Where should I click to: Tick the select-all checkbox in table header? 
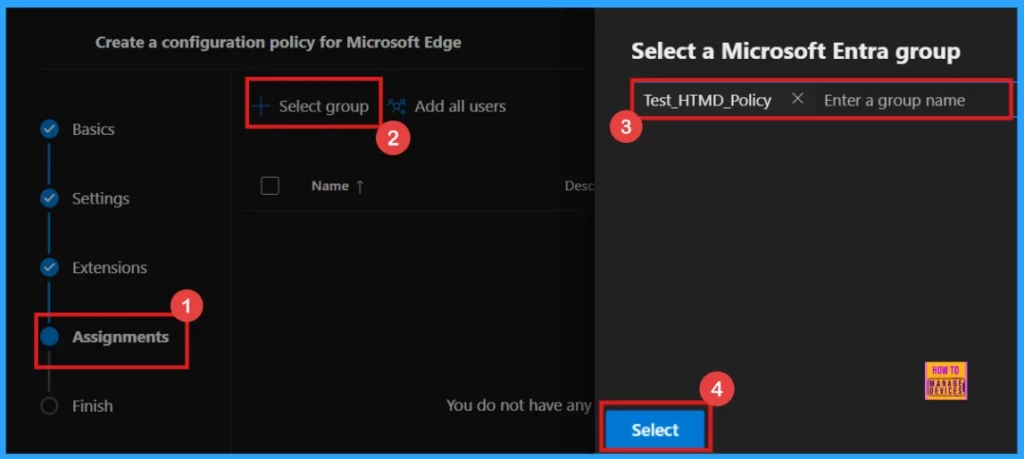pyautogui.click(x=270, y=186)
